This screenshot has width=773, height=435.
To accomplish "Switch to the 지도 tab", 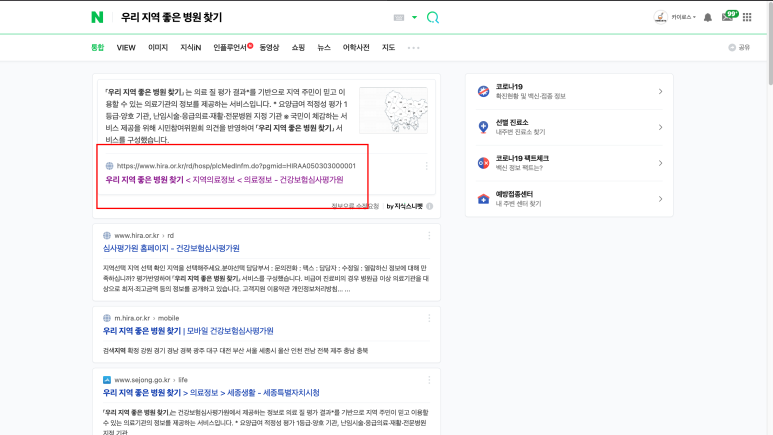I will (388, 47).
